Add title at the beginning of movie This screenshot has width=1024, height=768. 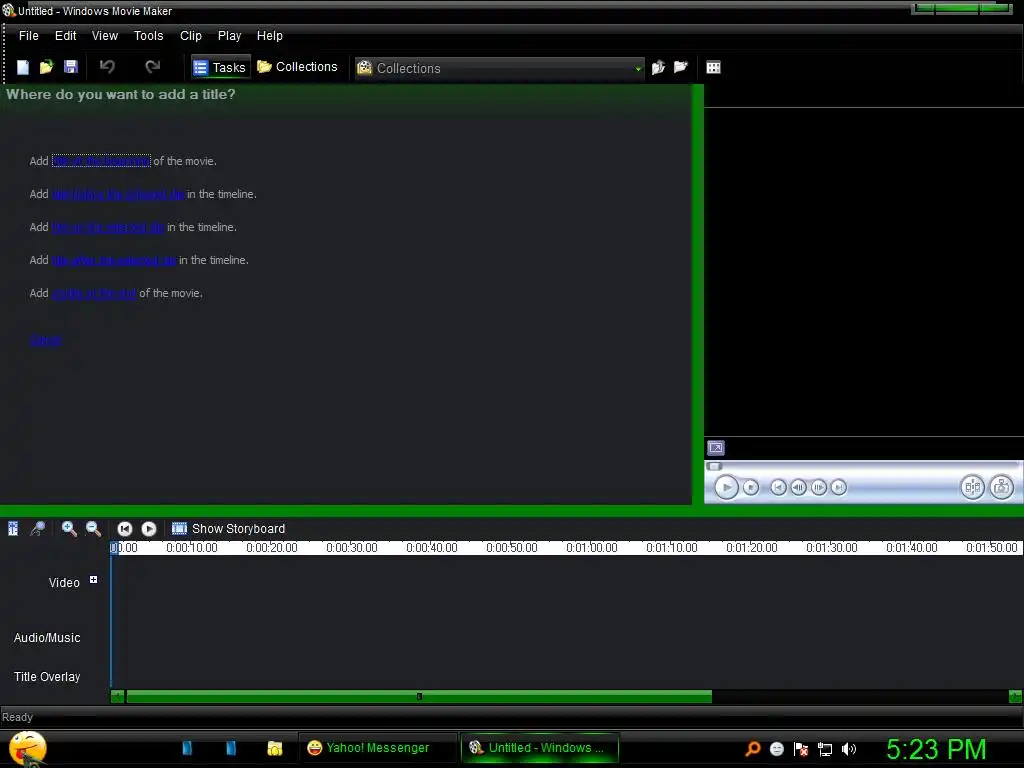101,161
